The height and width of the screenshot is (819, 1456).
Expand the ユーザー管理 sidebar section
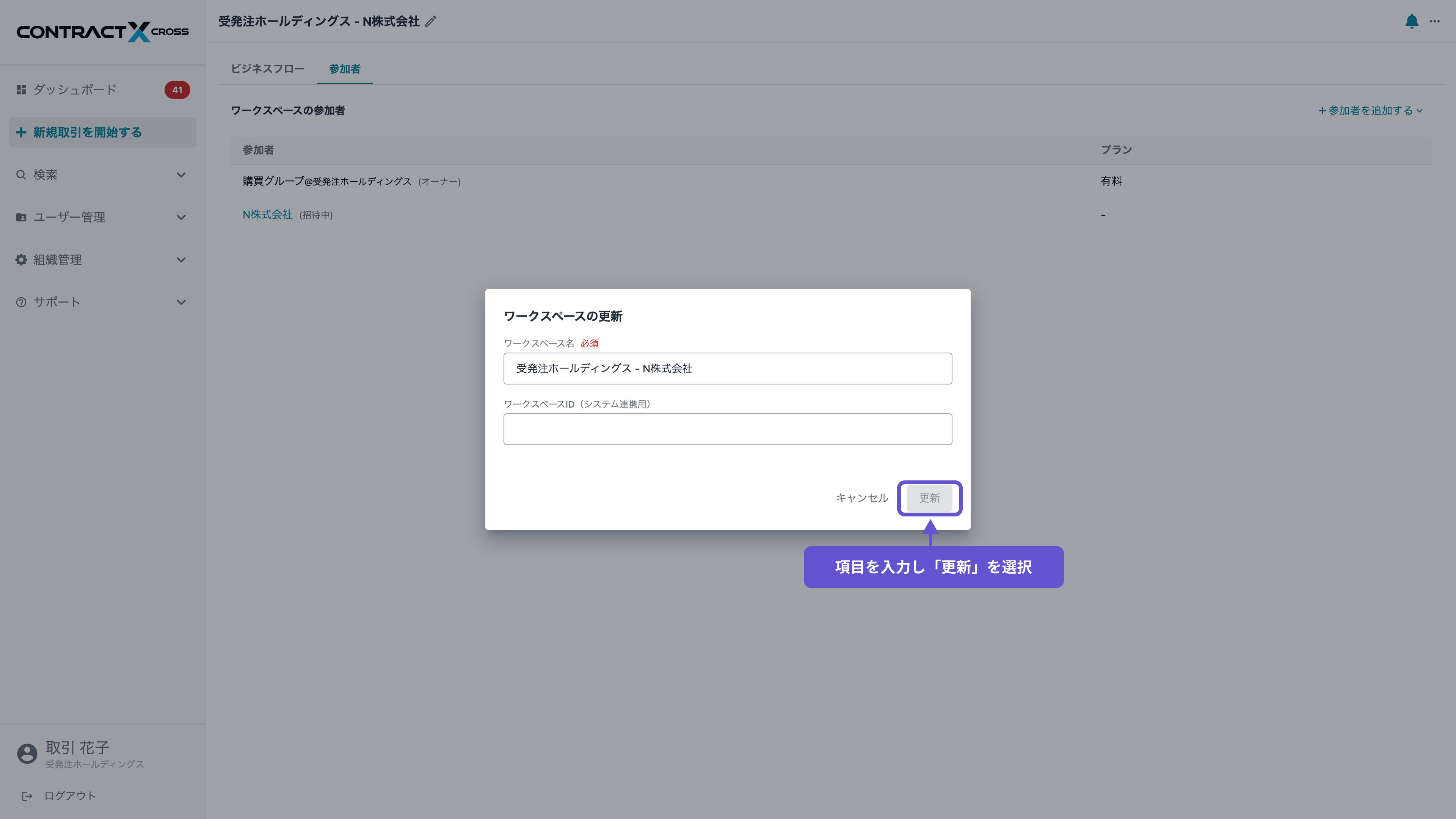tap(181, 218)
